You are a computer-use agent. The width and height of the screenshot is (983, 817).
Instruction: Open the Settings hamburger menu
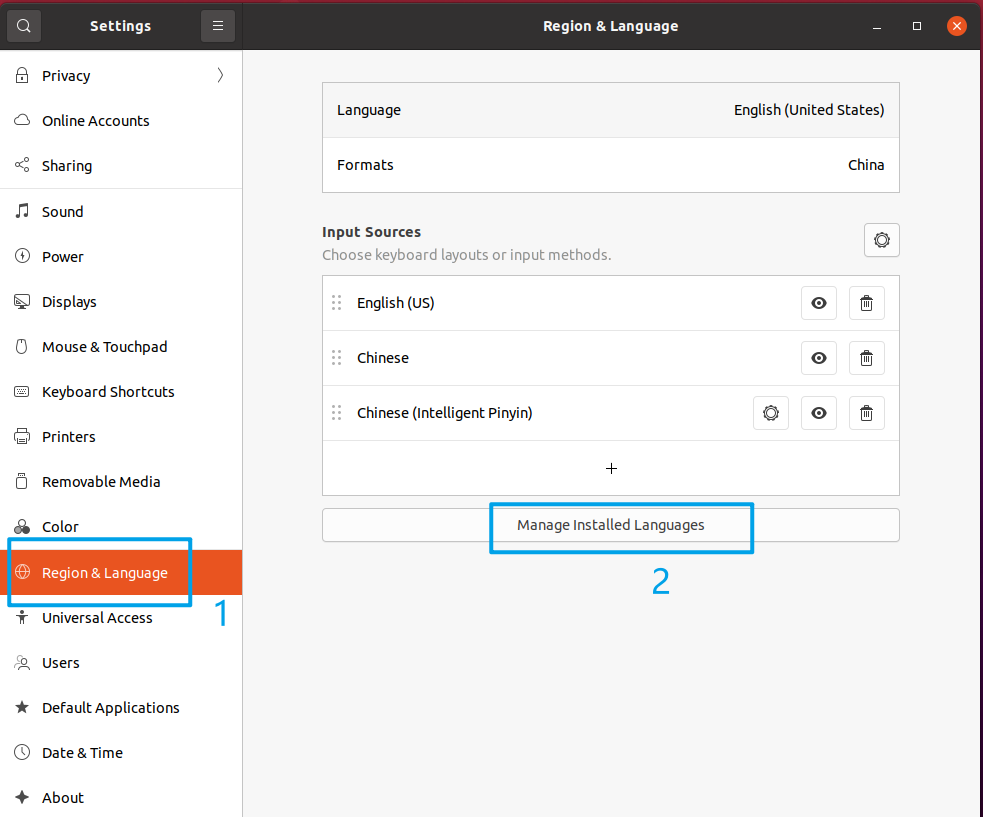point(218,26)
